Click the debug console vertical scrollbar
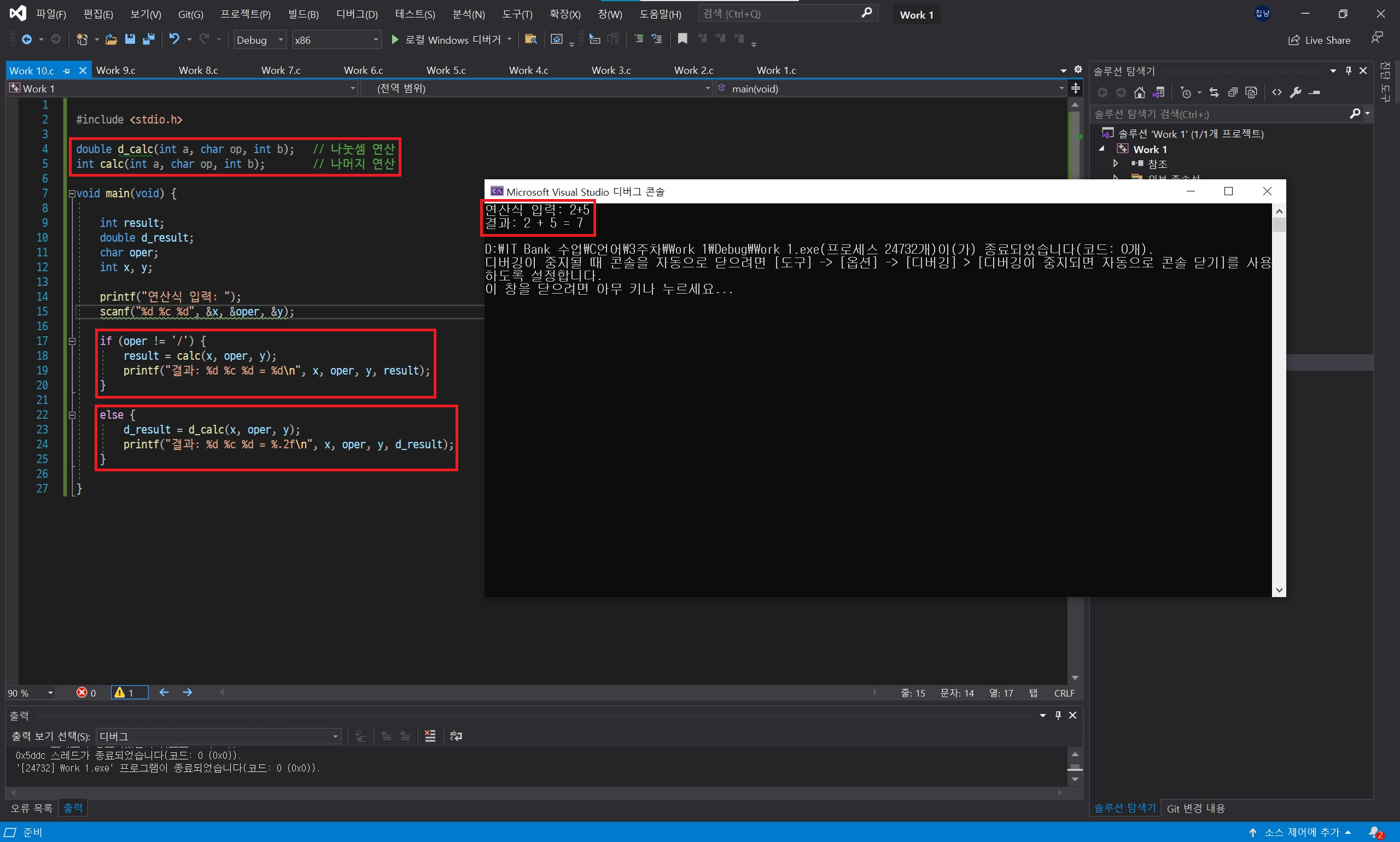This screenshot has width=1400, height=842. 1279,397
